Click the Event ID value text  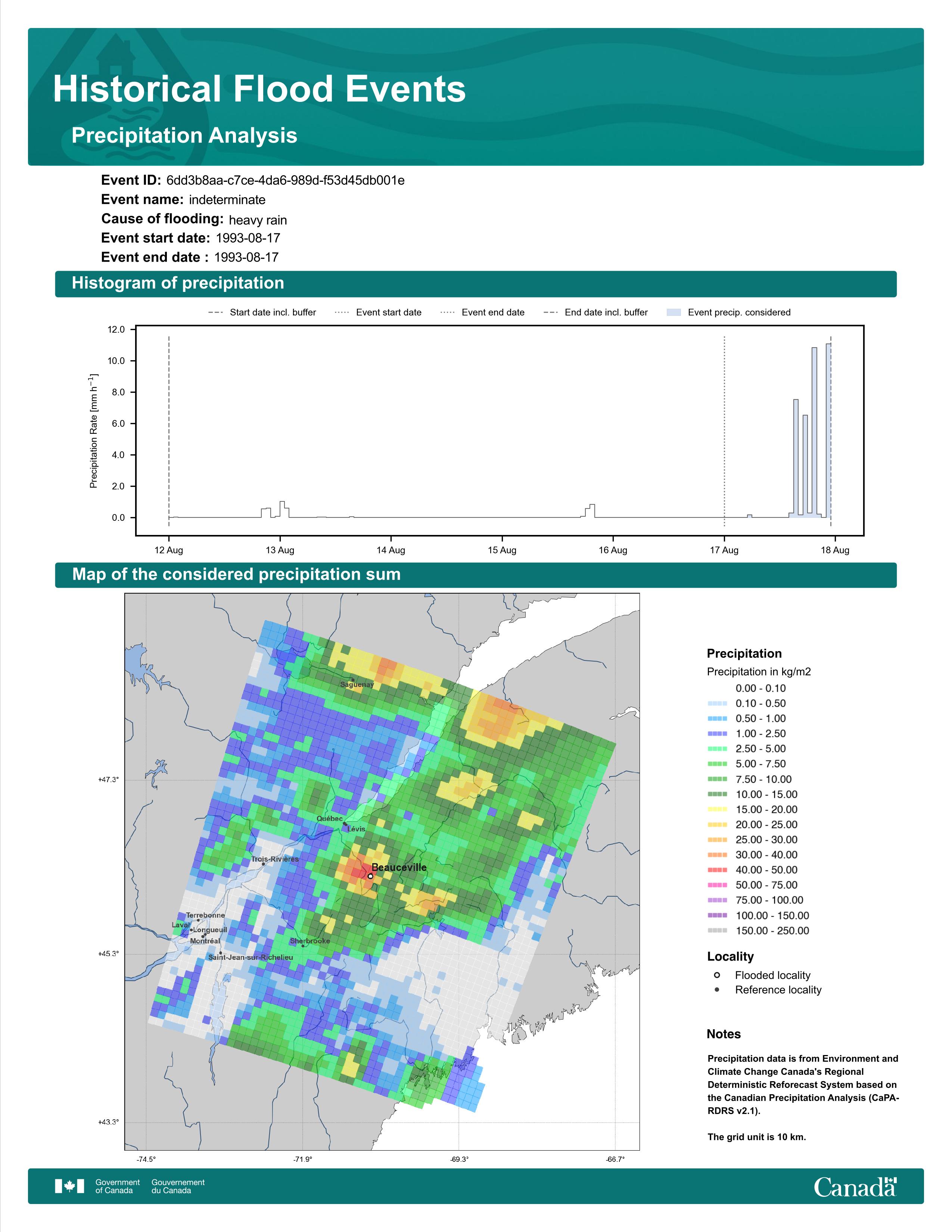[285, 181]
